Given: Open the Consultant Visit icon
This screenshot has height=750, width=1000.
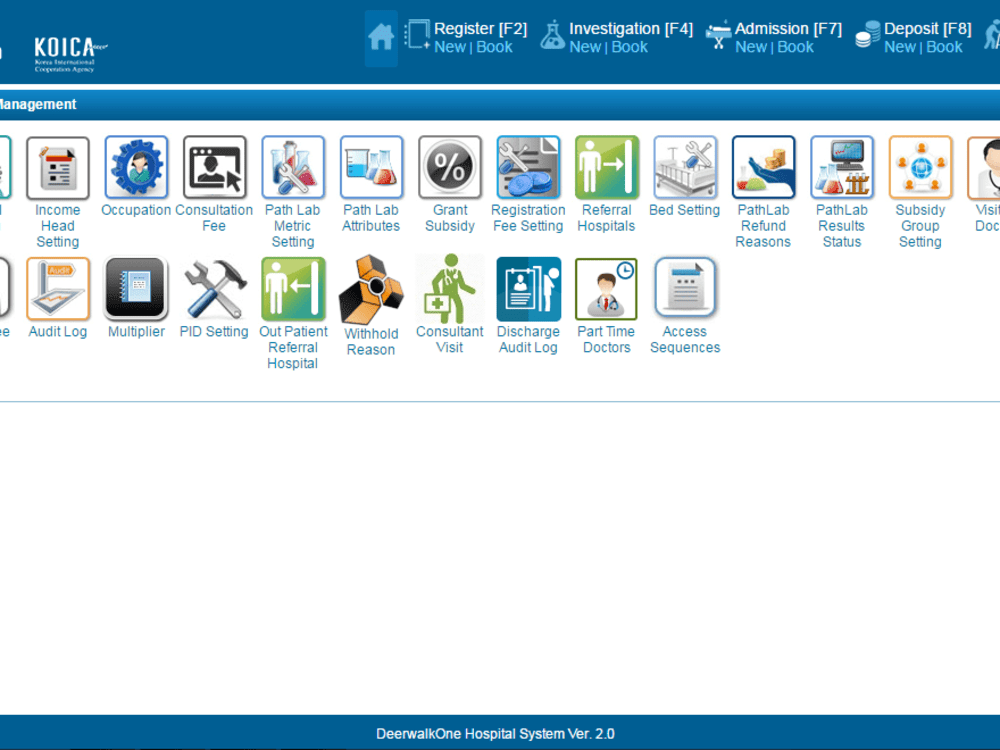Looking at the screenshot, I should click(450, 289).
